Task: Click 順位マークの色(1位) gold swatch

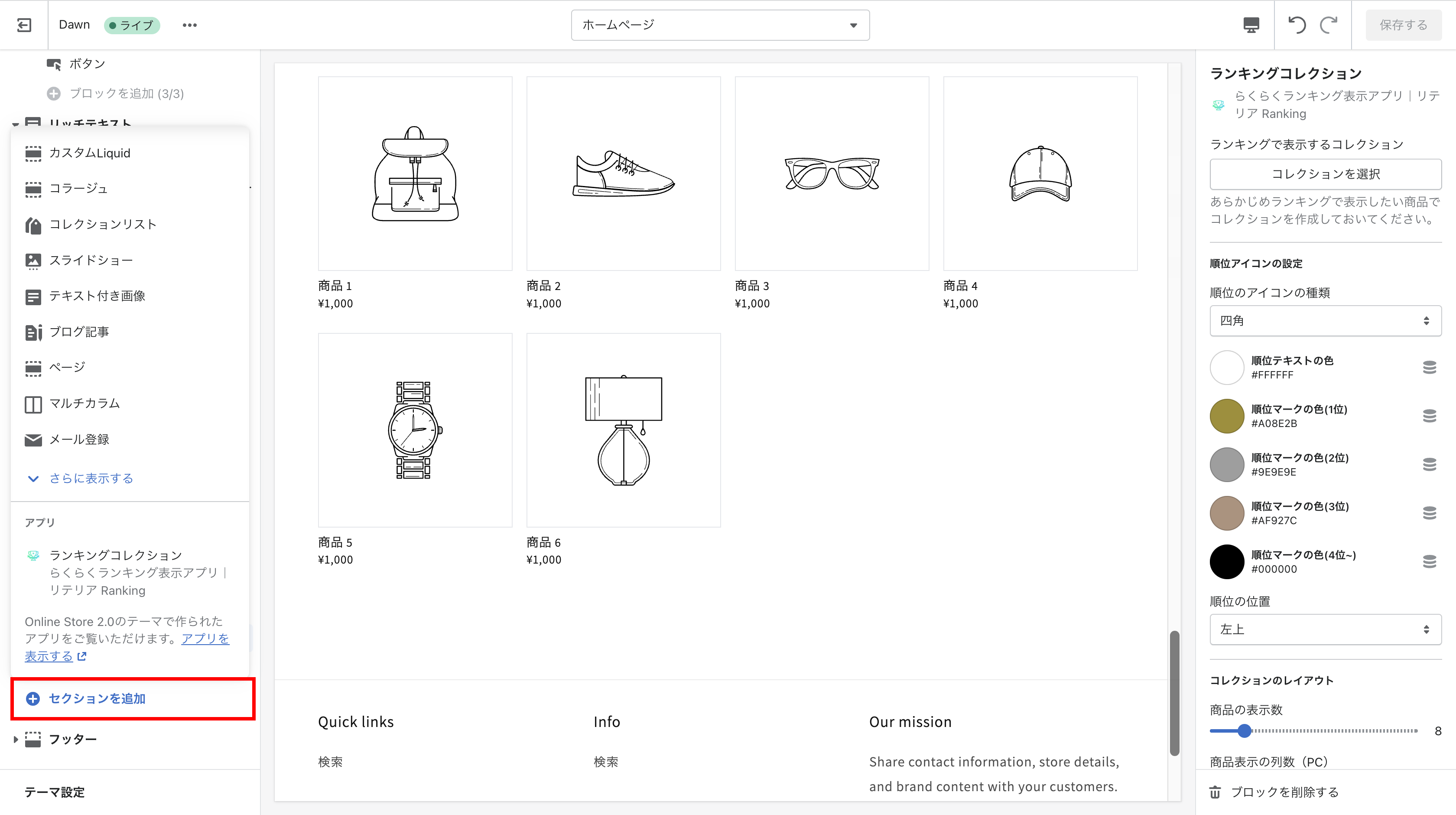Action: tap(1226, 416)
